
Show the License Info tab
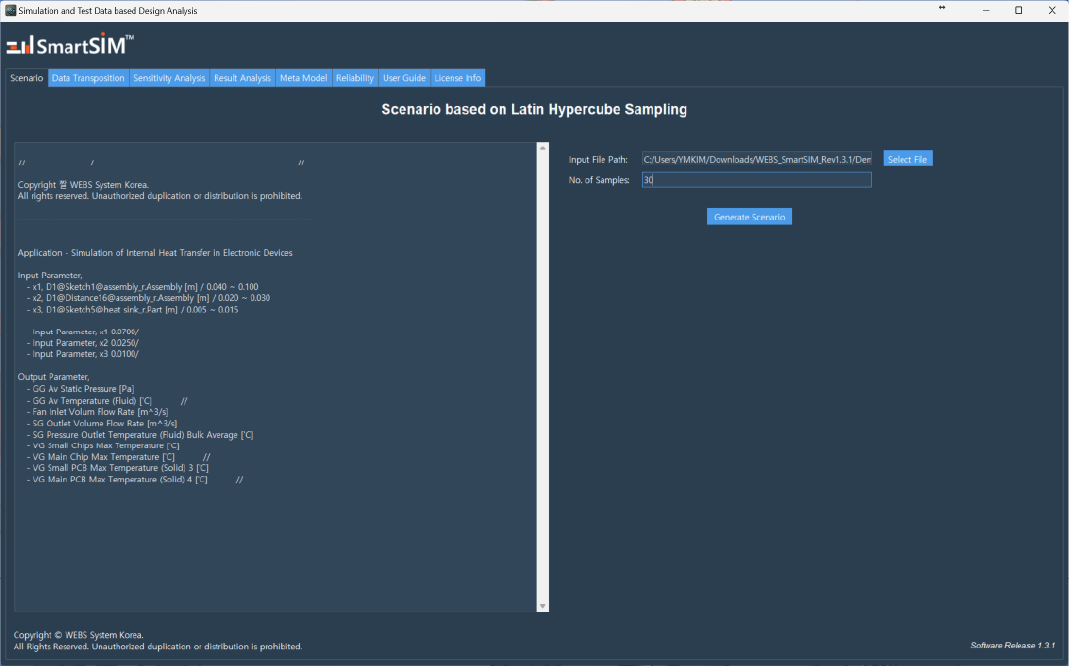[457, 78]
